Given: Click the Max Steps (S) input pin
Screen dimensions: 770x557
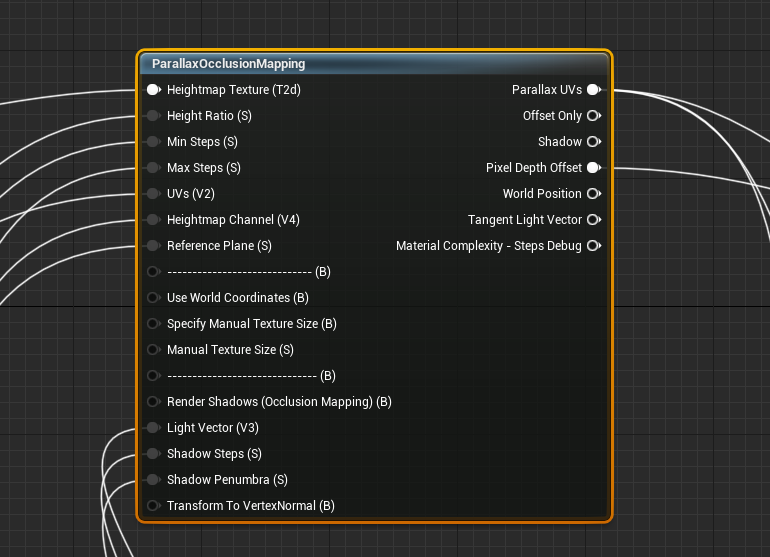Looking at the screenshot, I should pos(153,168).
